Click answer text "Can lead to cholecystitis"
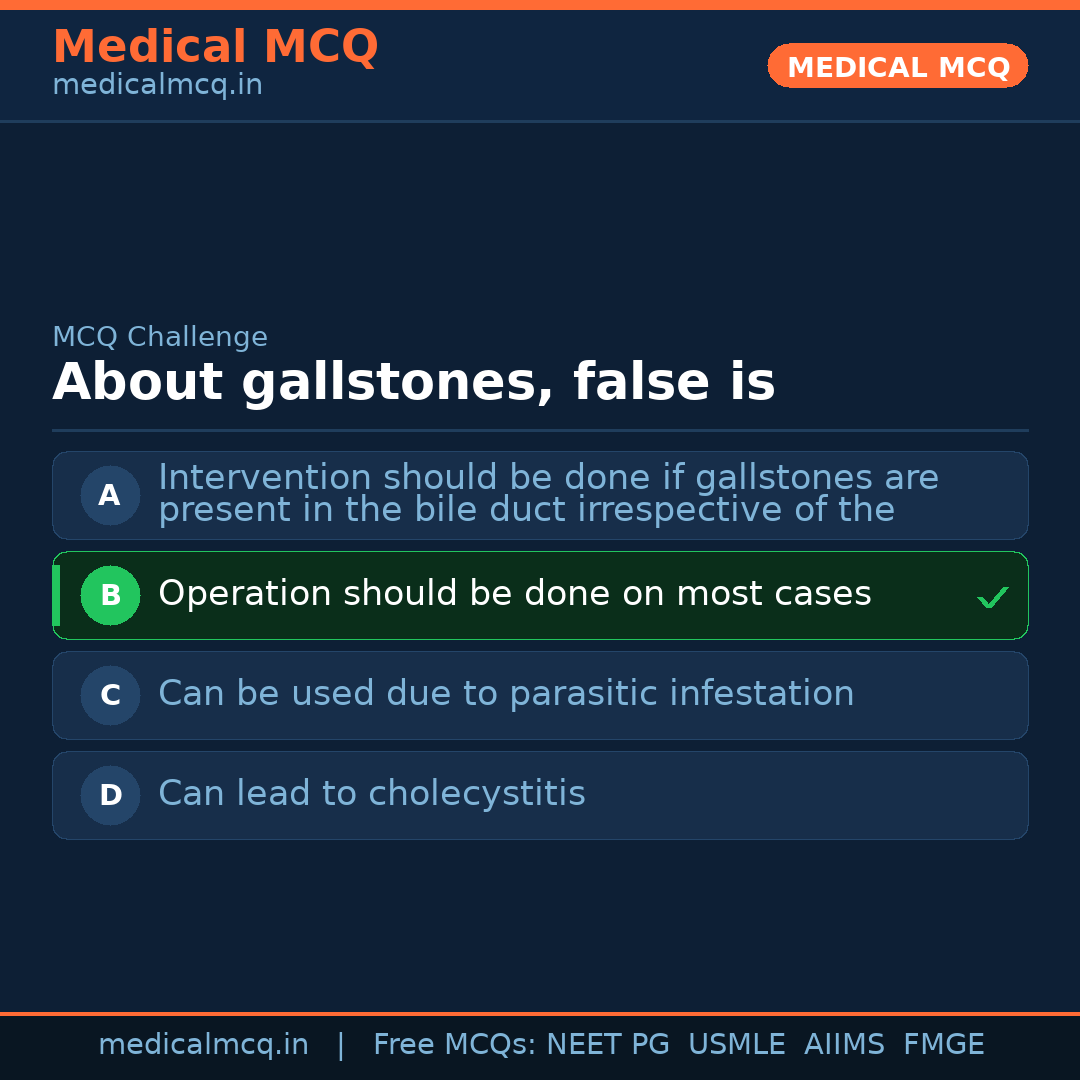 (371, 794)
